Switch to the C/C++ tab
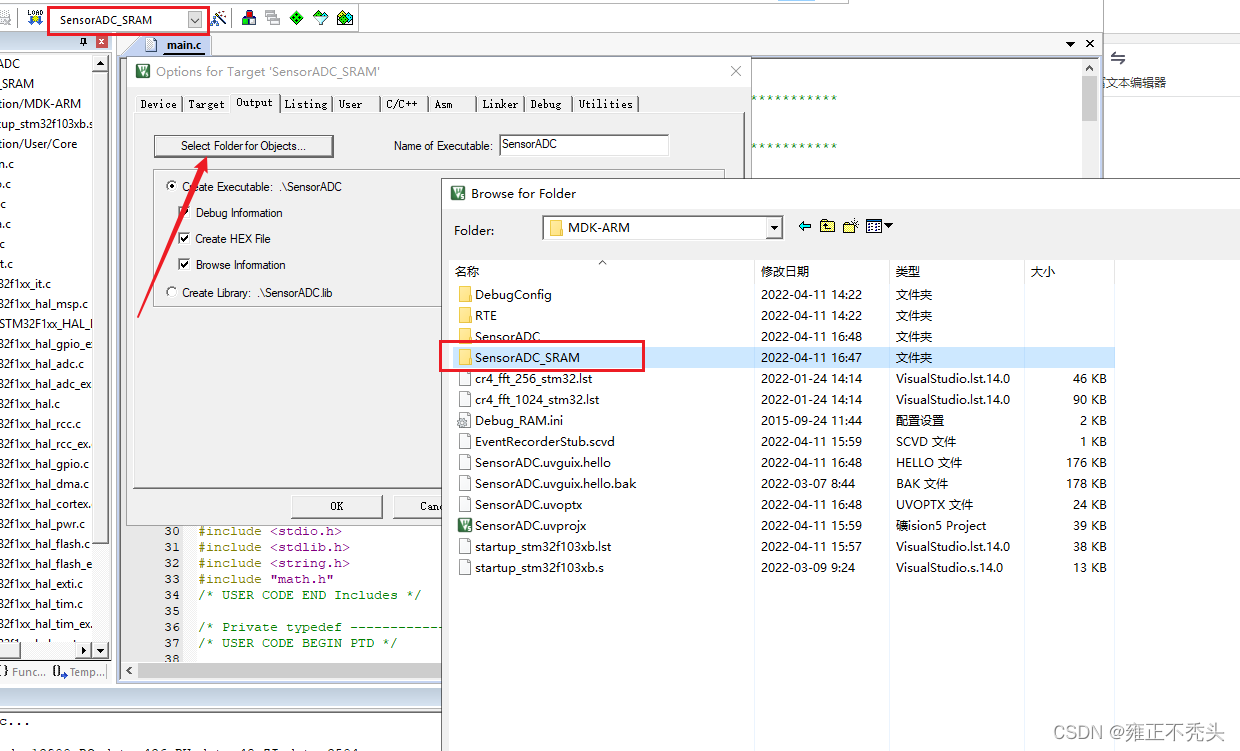The height and width of the screenshot is (751, 1240). tap(403, 104)
